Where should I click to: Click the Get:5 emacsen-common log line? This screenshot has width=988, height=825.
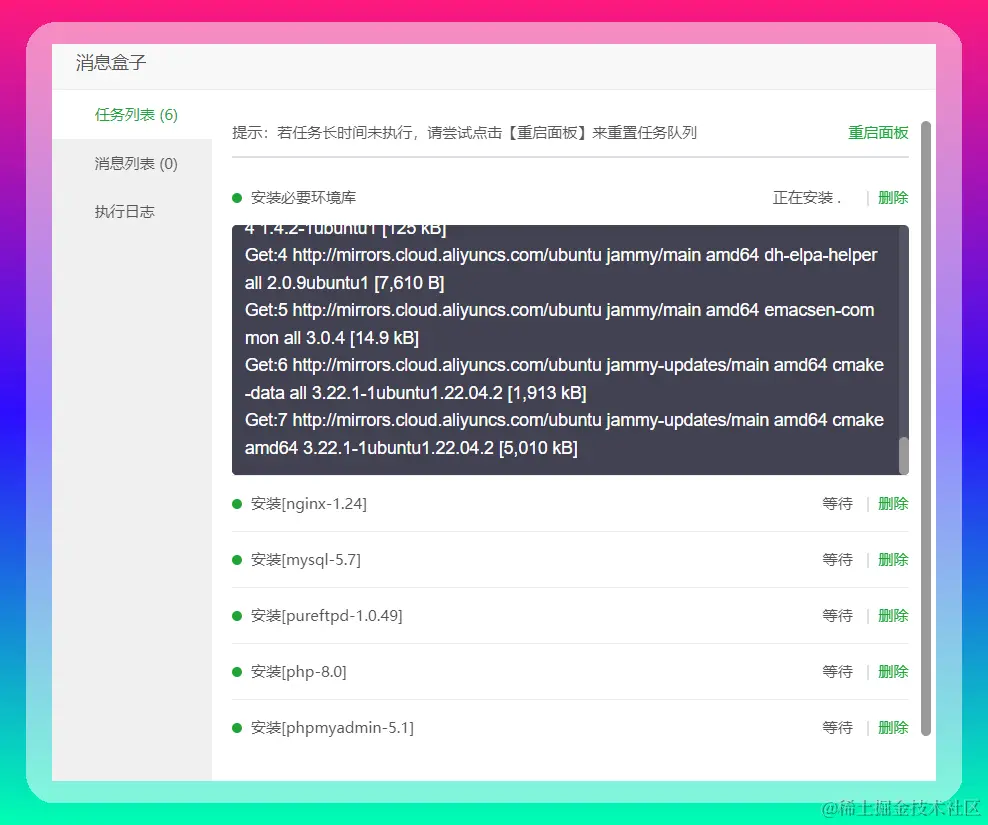coord(560,324)
